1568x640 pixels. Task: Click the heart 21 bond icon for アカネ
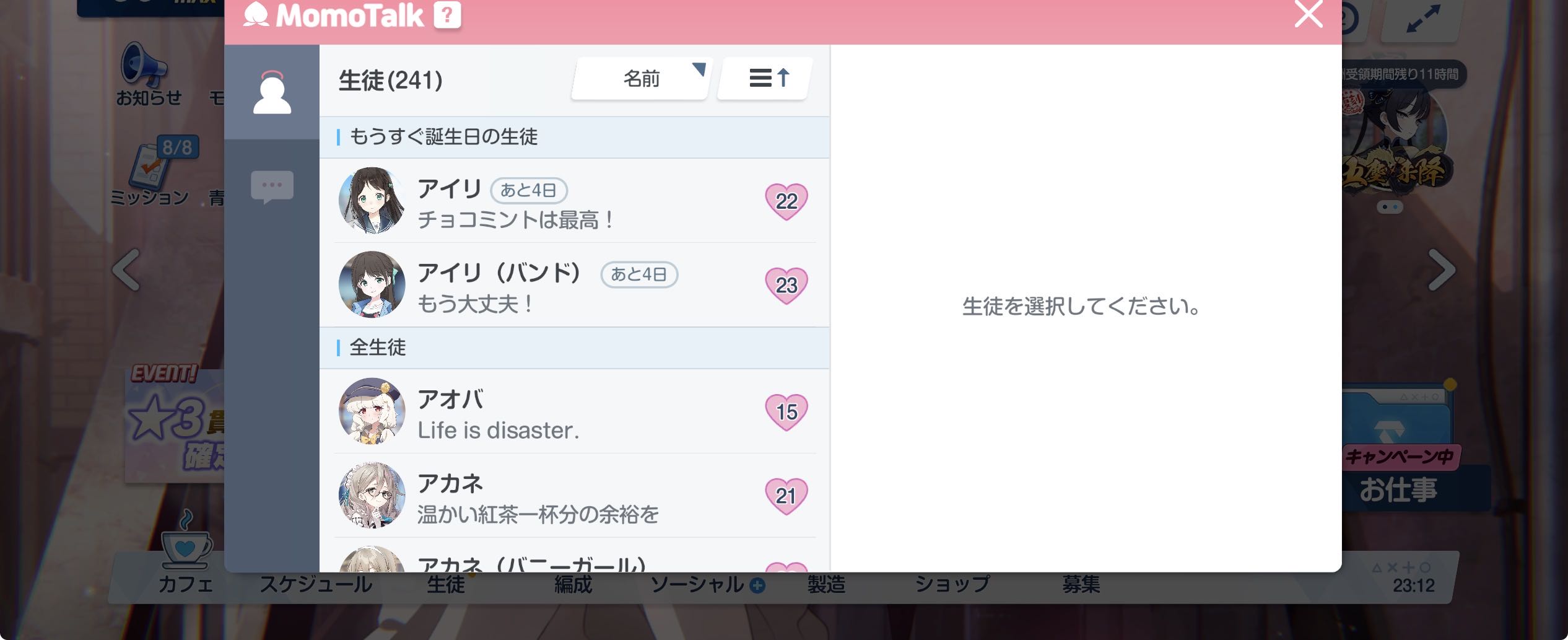[x=786, y=496]
